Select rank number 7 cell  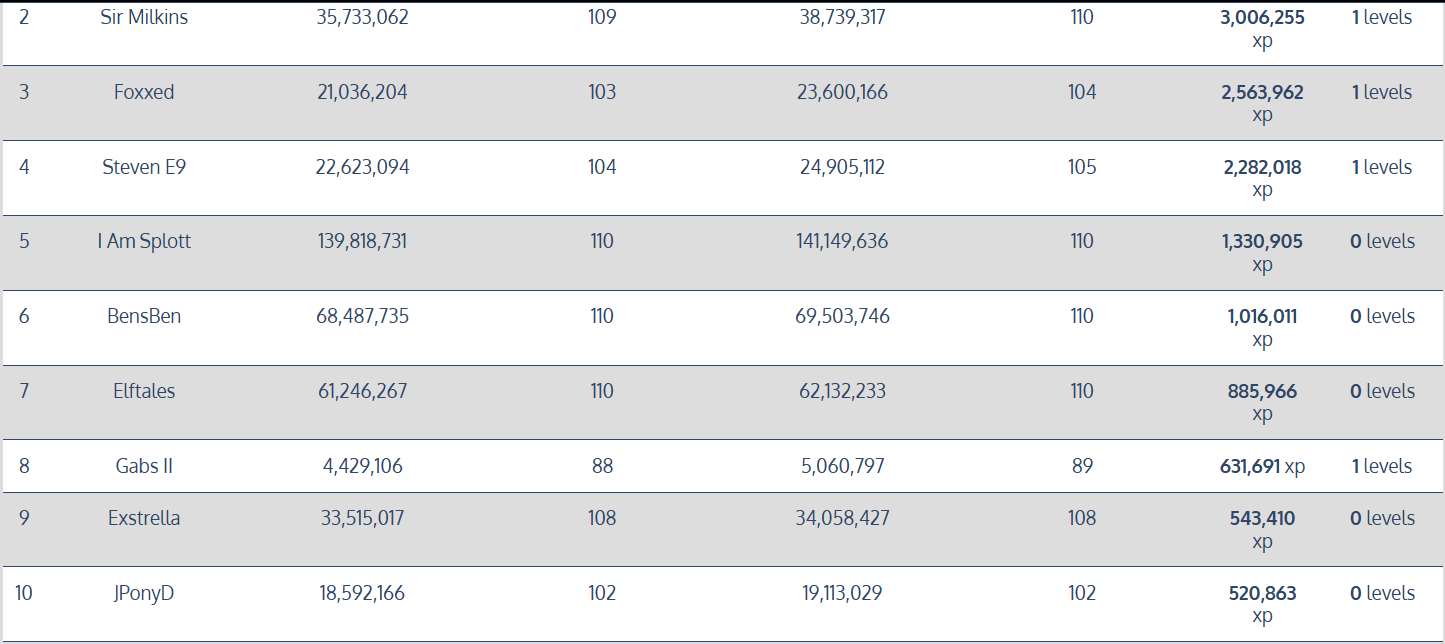point(24,391)
